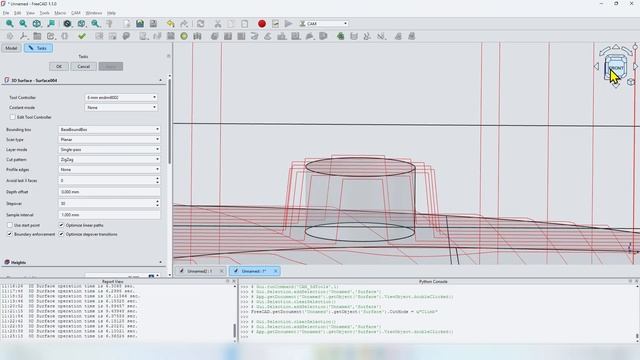Click the Avoid last X faces stepper arrows
The width and height of the screenshot is (640, 360).
(x=157, y=180)
